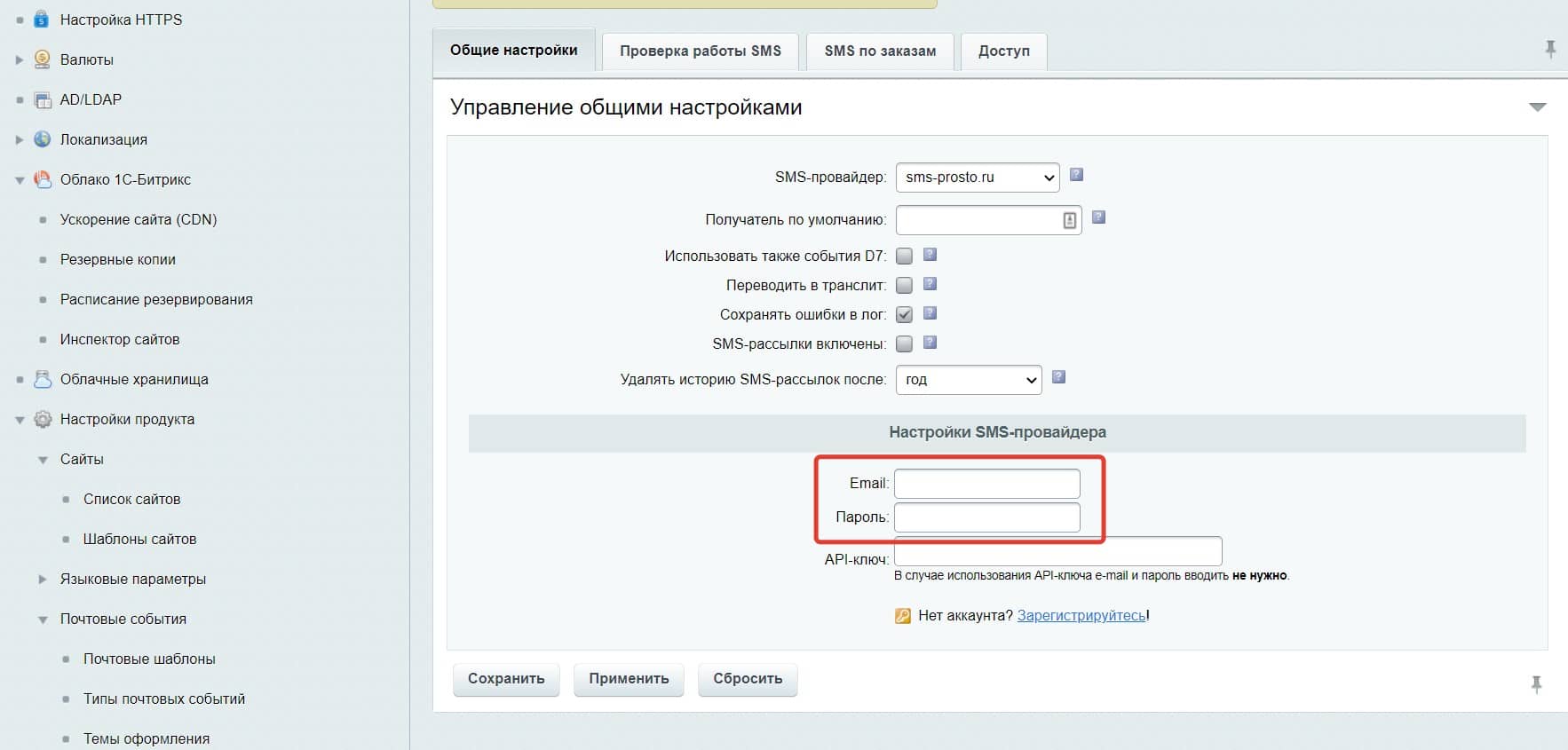
Task: Open Удалять историю SMS-рассылок dropdown
Action: 969,380
